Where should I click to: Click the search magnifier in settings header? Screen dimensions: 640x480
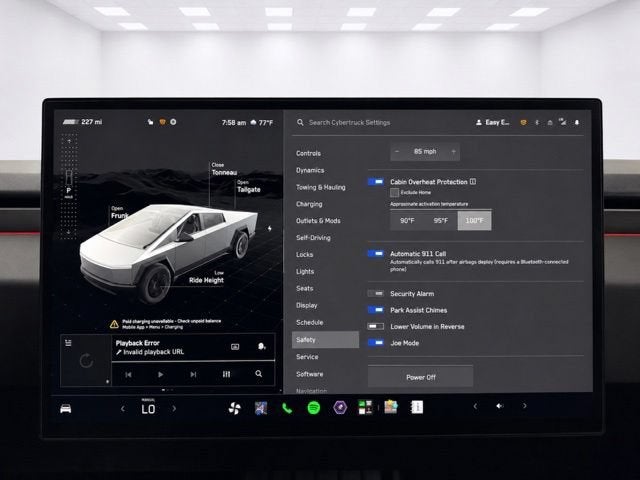tap(300, 122)
